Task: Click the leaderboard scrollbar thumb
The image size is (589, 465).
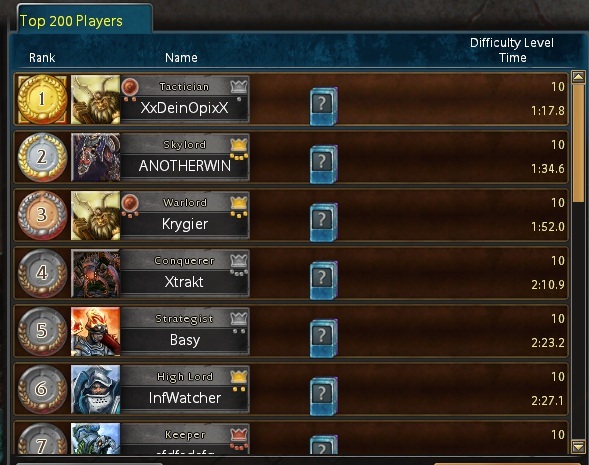Action: [x=578, y=143]
